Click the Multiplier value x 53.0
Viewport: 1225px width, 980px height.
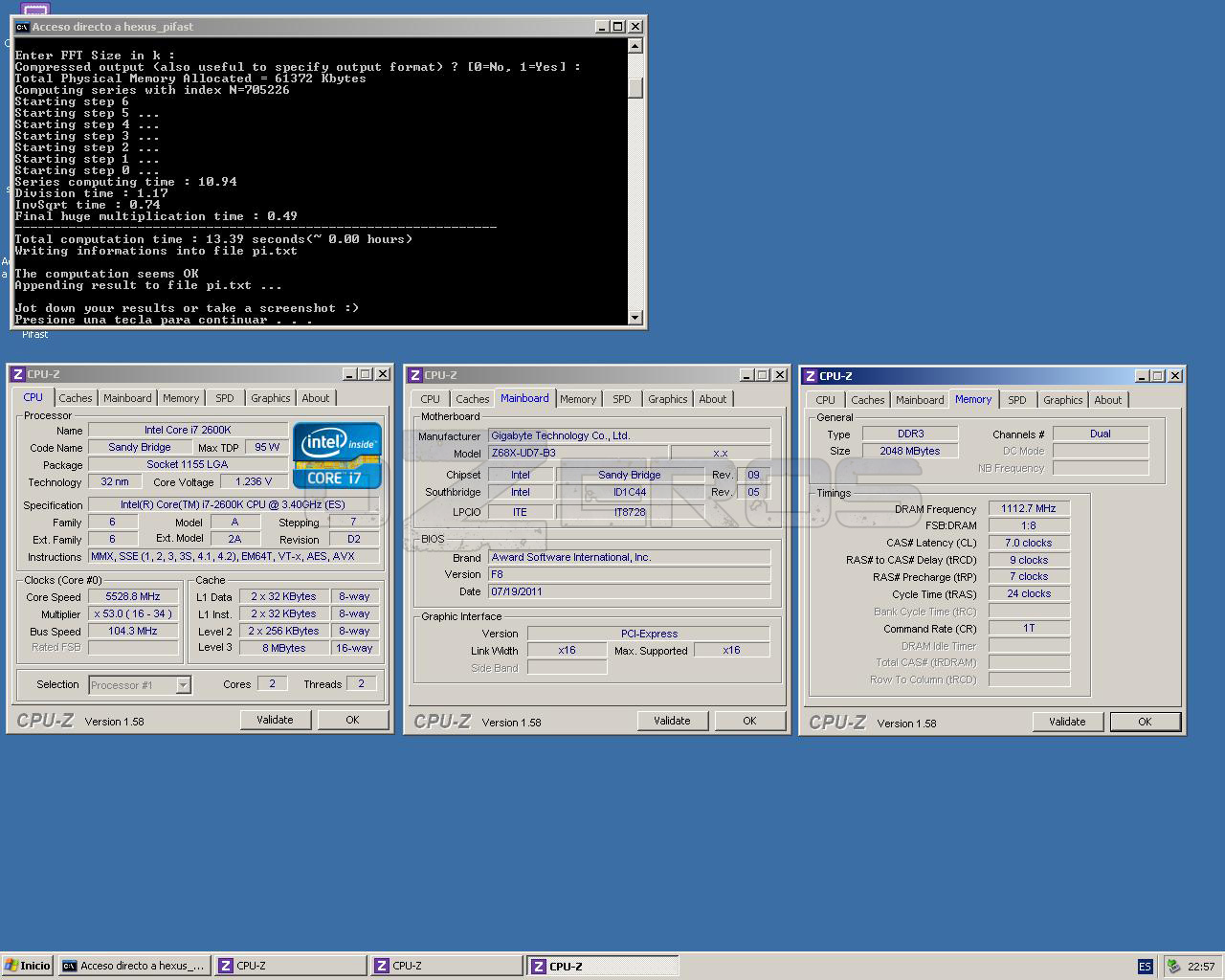pos(133,613)
